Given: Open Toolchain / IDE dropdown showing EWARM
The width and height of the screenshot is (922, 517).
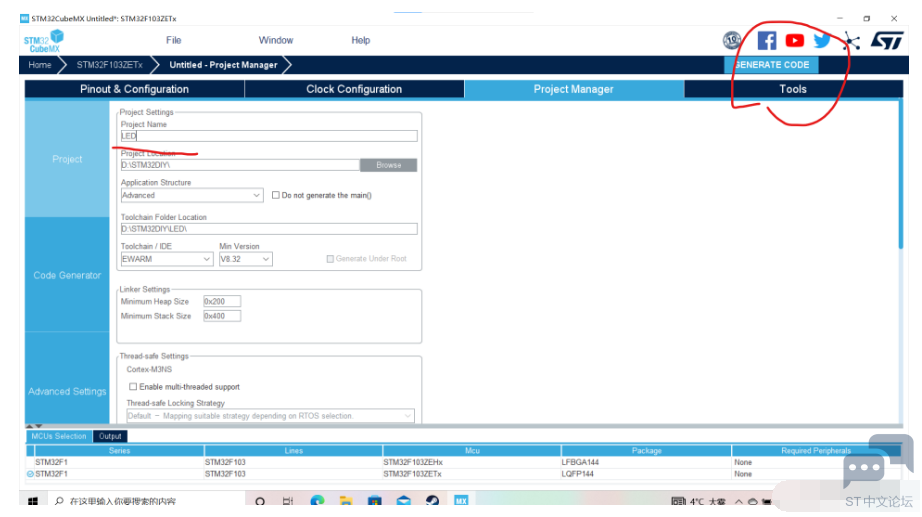Looking at the screenshot, I should (166, 259).
